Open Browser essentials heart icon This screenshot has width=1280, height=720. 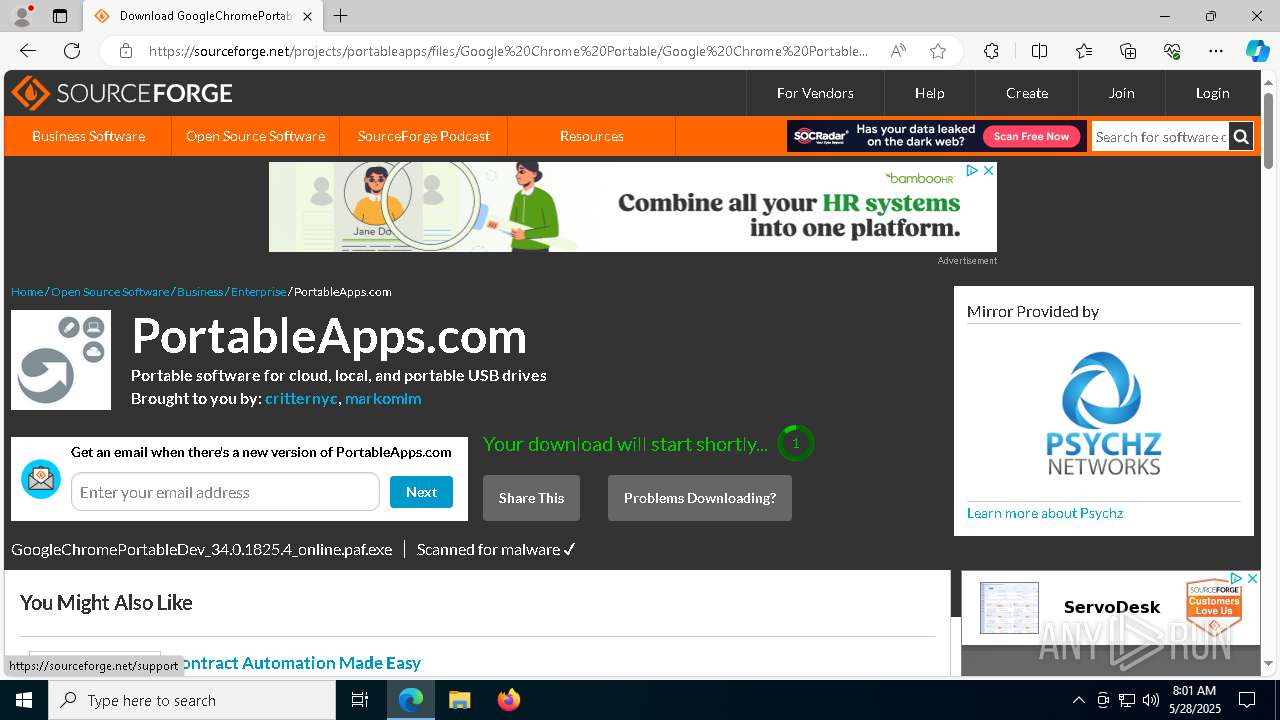(1172, 51)
